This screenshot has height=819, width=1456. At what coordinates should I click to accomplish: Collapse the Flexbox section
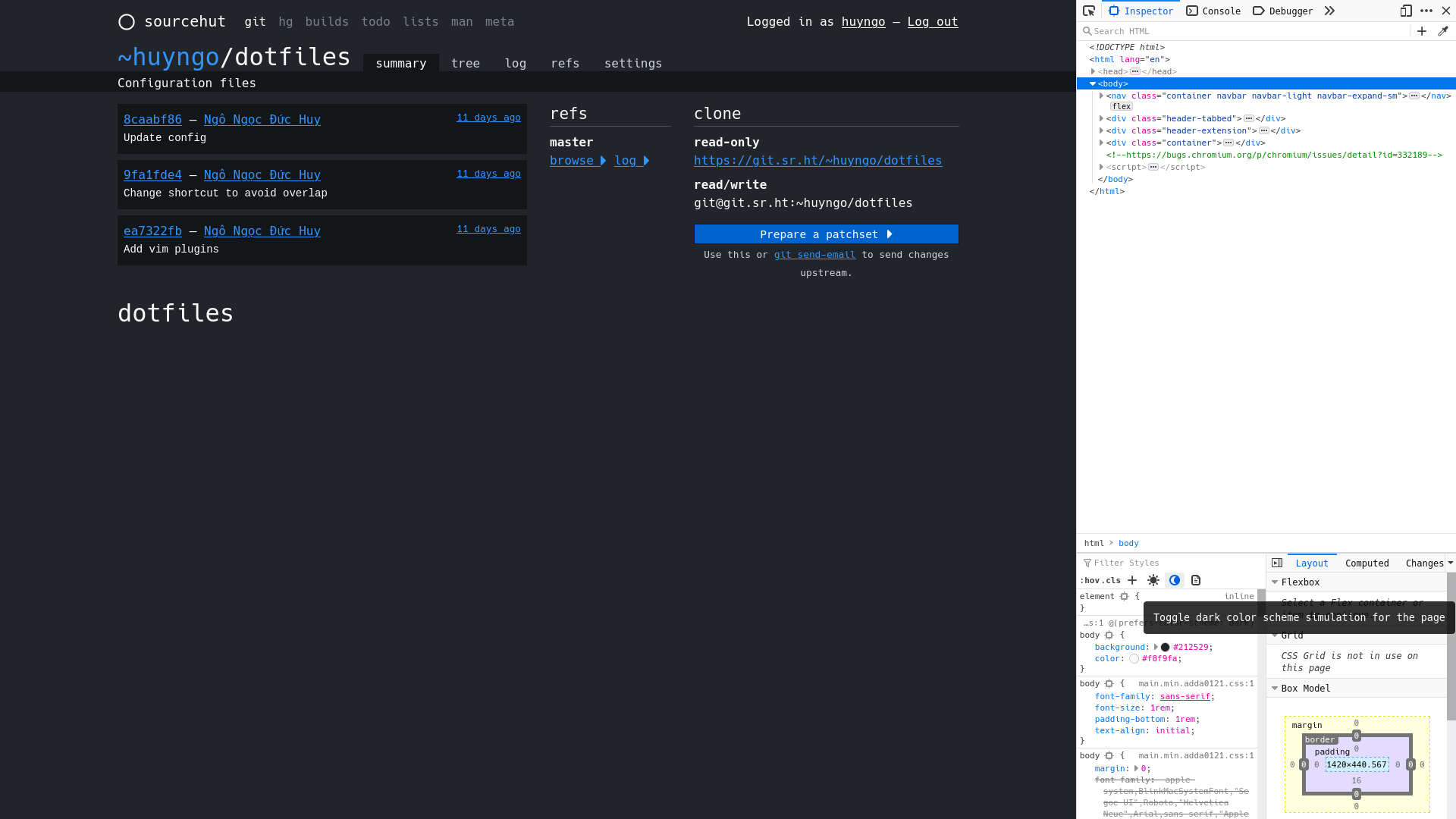click(x=1275, y=582)
